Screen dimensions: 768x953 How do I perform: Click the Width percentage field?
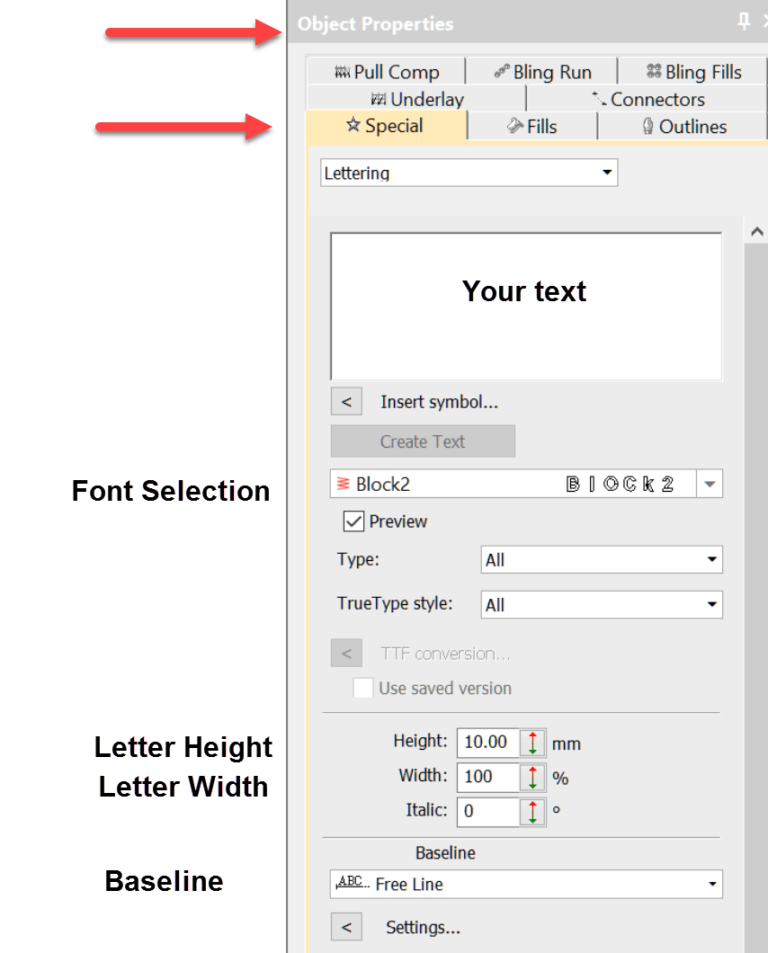(489, 777)
